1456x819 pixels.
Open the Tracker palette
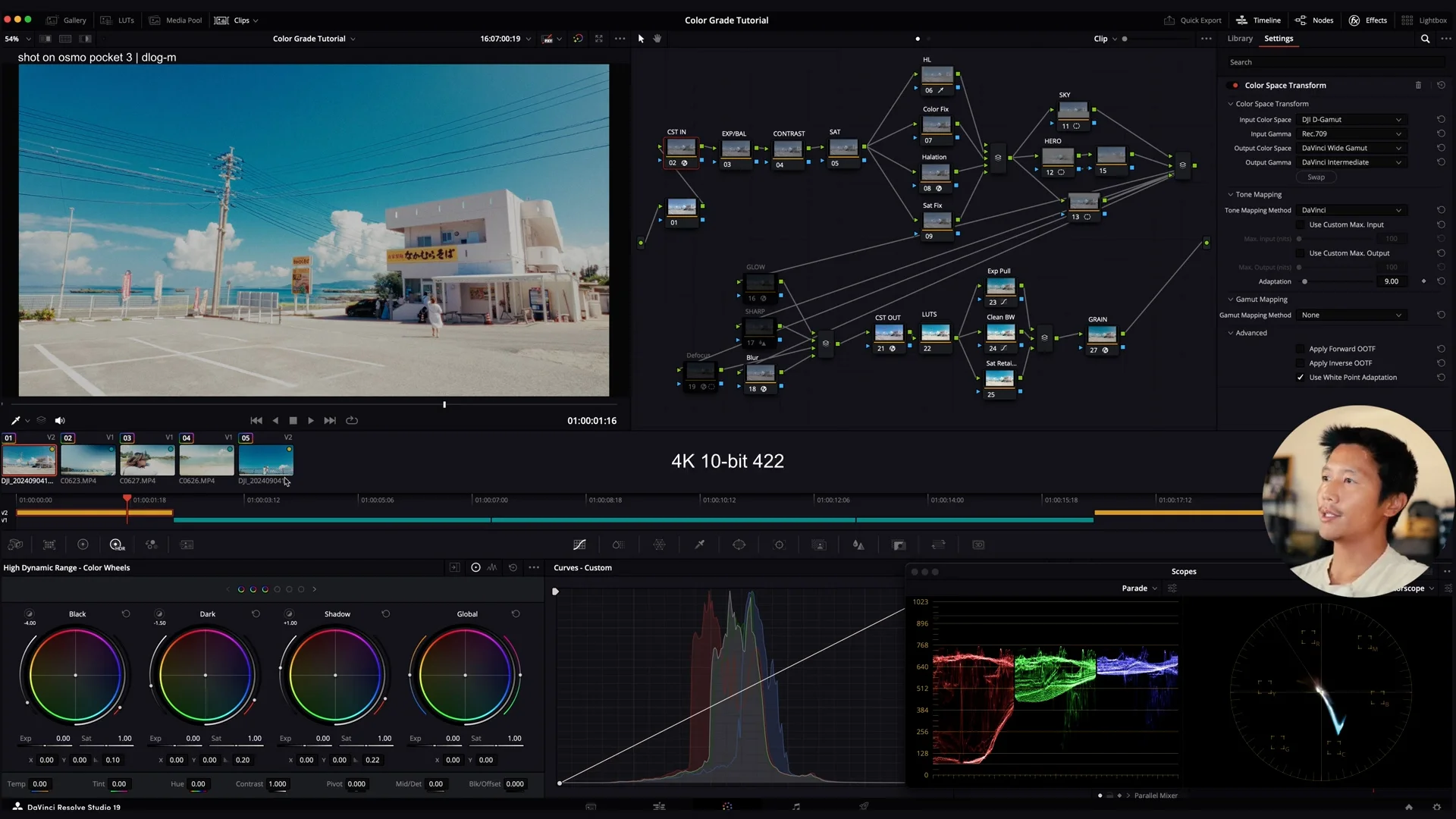click(x=779, y=544)
